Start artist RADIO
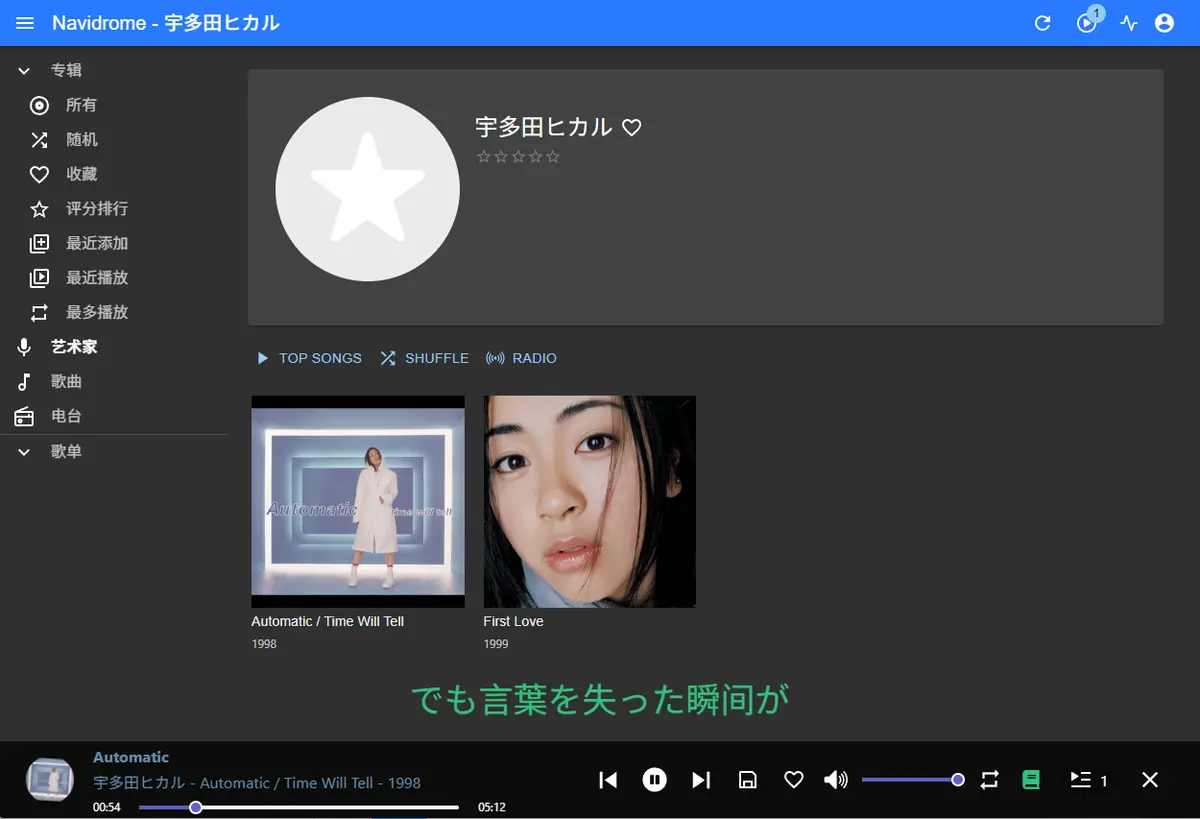 [x=521, y=358]
